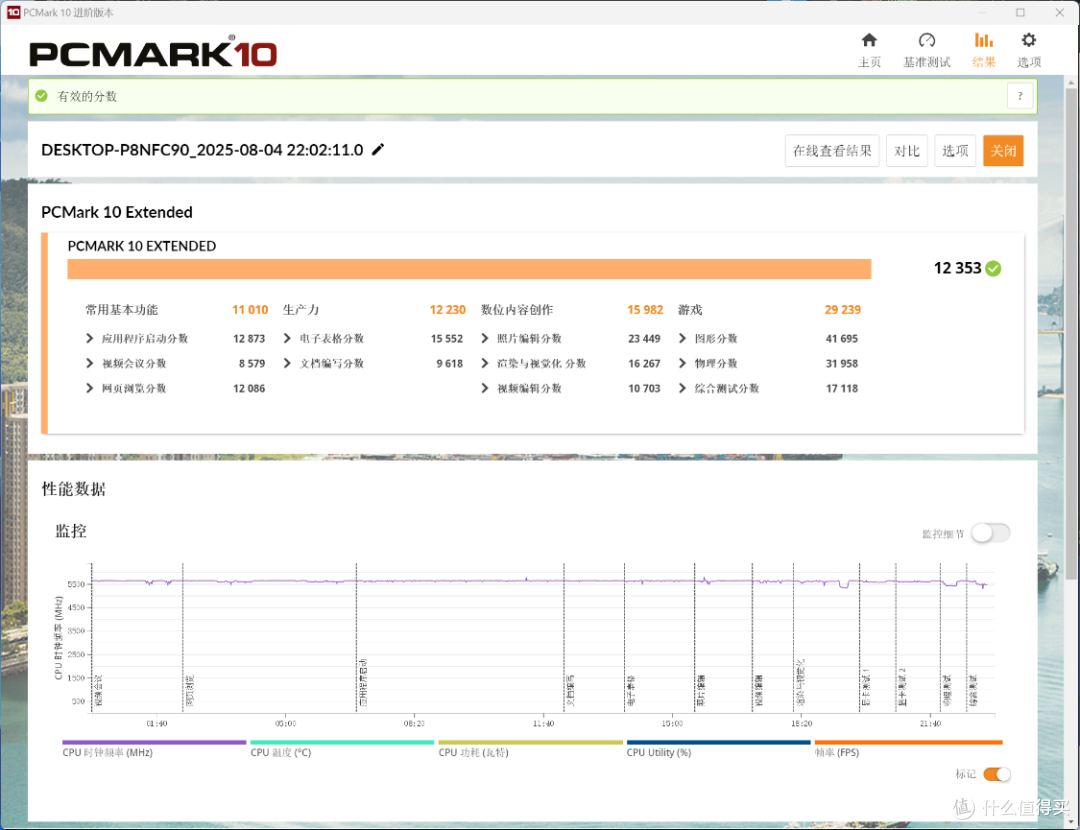Expand 网页浏览分数 row
Screen dimensions: 1080x830
(90, 388)
